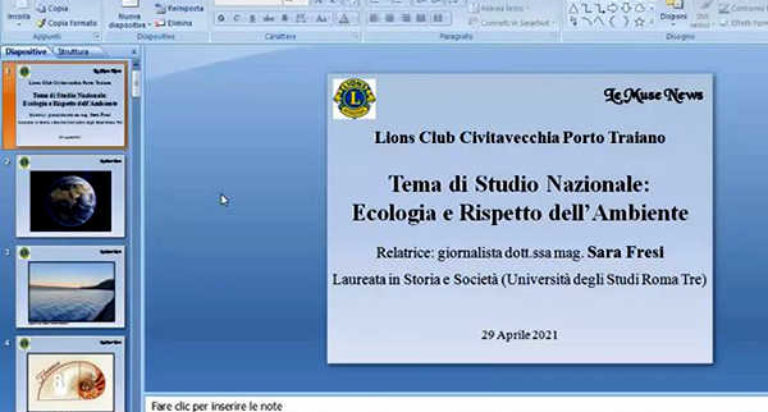The height and width of the screenshot is (412, 768).
Task: Select the elbow connector shape
Action: pos(586,8)
